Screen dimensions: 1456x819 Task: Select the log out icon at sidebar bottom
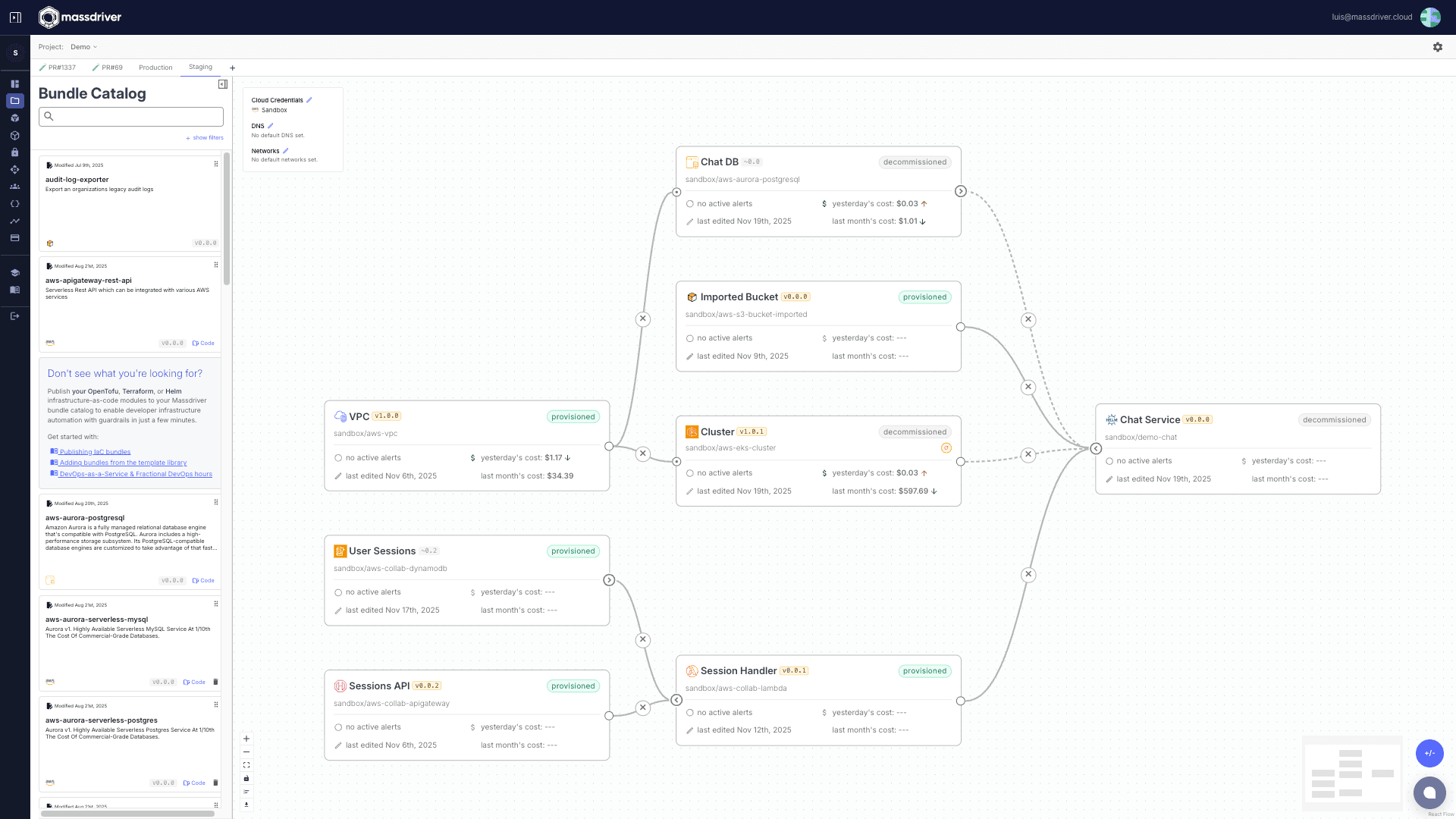coord(15,316)
